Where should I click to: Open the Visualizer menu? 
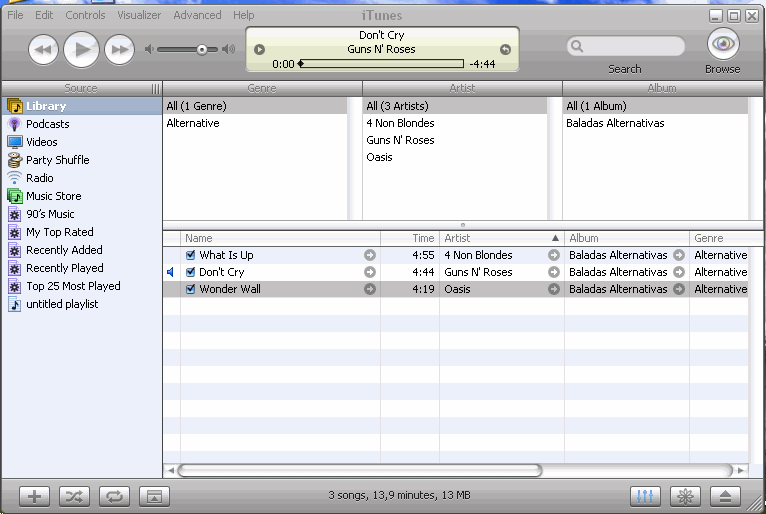pyautogui.click(x=139, y=15)
